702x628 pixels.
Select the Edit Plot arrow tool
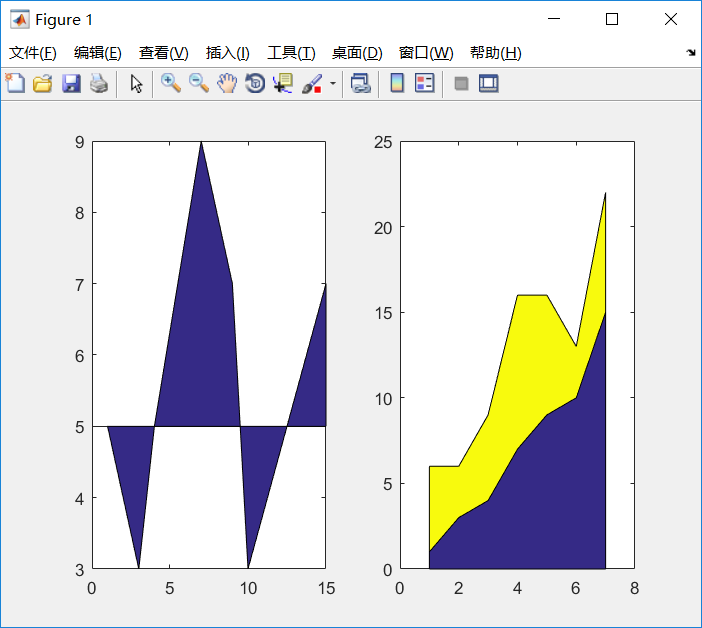[x=136, y=83]
